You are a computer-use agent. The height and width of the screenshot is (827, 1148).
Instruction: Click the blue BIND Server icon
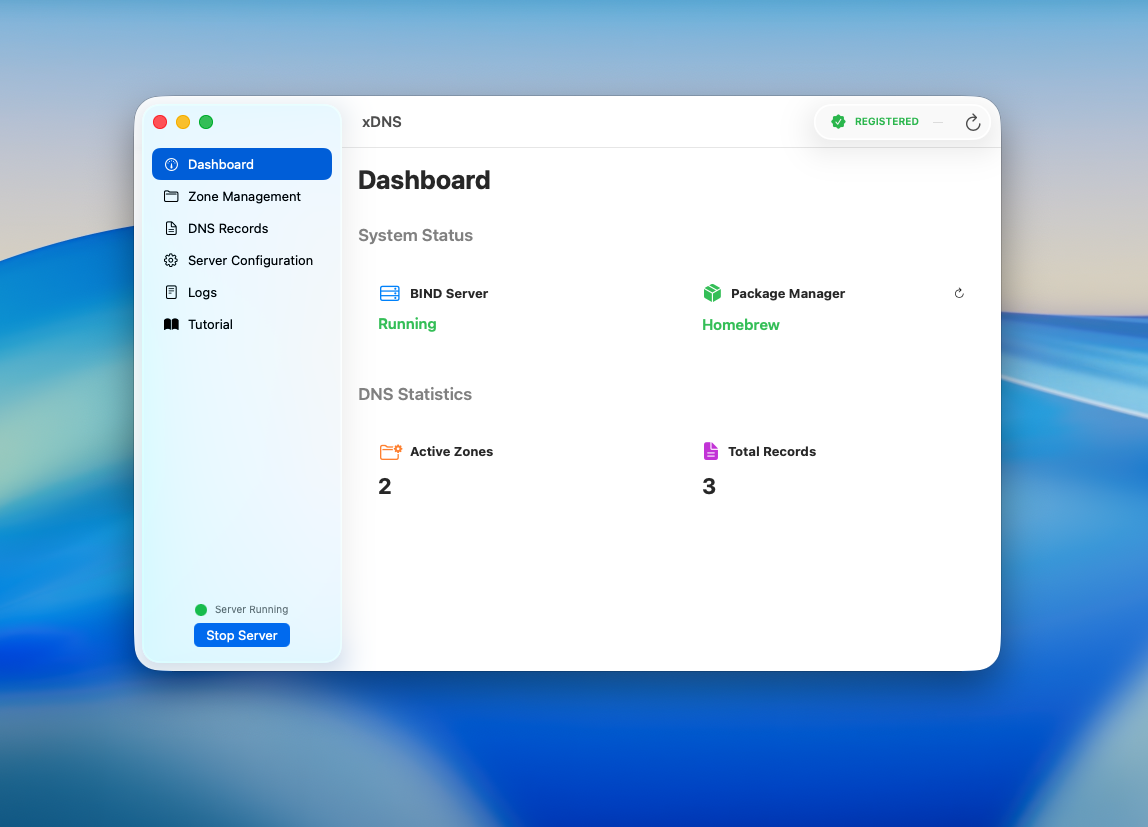[389, 294]
